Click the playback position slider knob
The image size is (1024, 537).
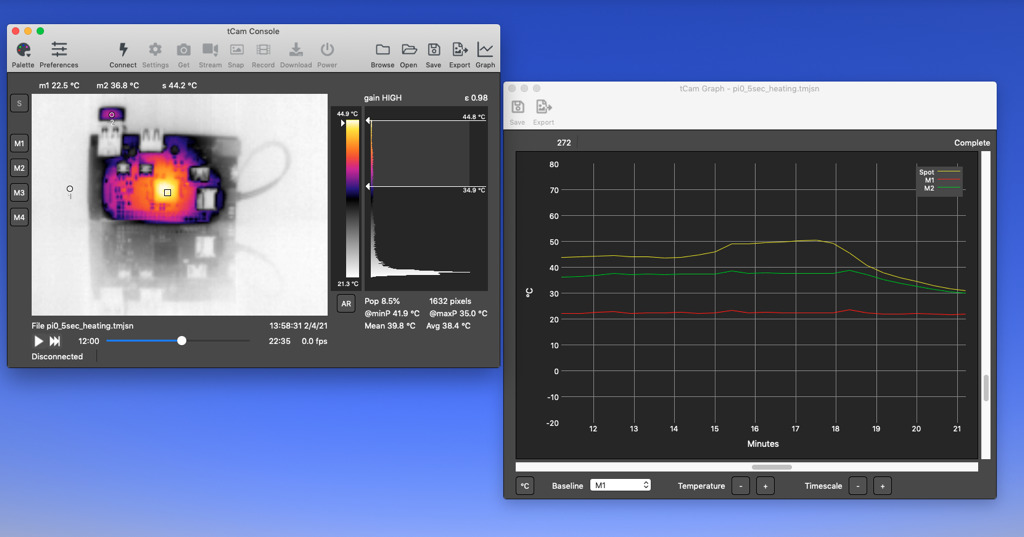(x=182, y=340)
